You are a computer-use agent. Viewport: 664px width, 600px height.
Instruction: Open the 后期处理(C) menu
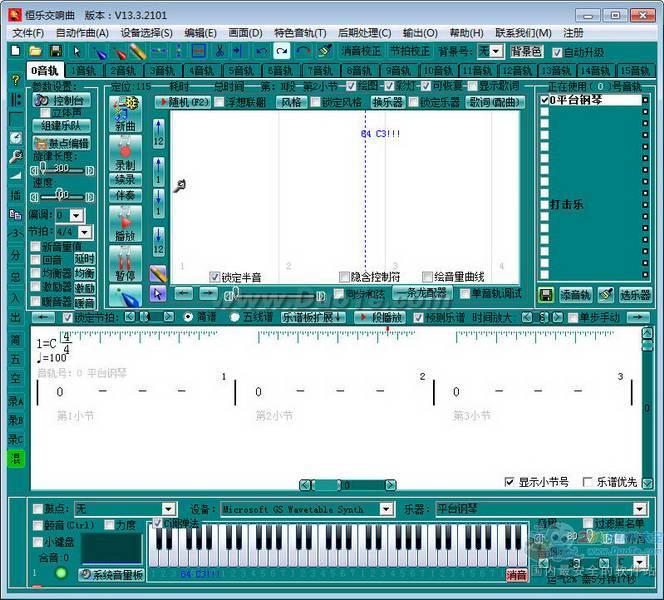tap(365, 33)
